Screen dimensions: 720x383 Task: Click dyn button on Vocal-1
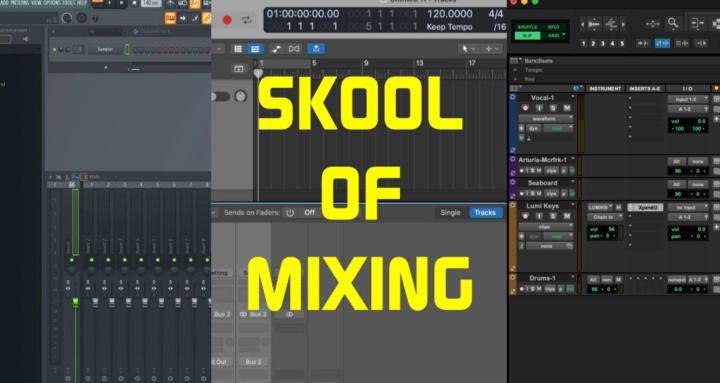point(533,129)
